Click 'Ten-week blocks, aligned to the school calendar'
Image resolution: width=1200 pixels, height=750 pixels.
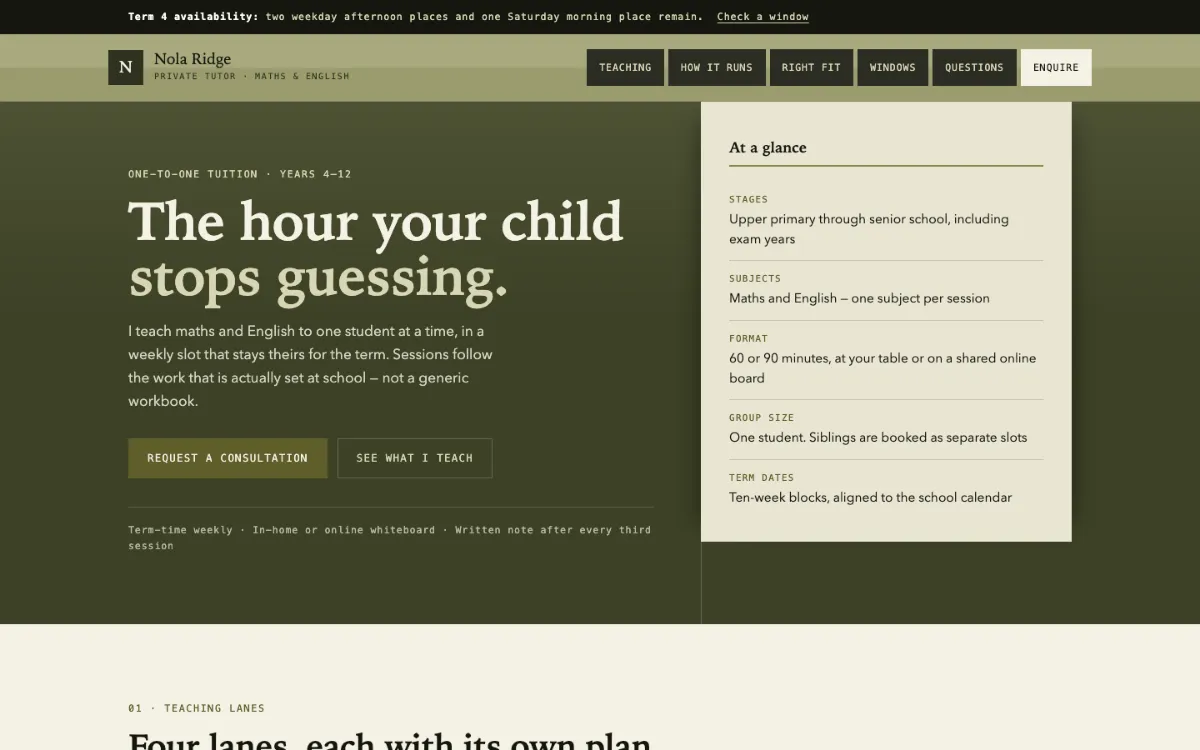tap(870, 497)
